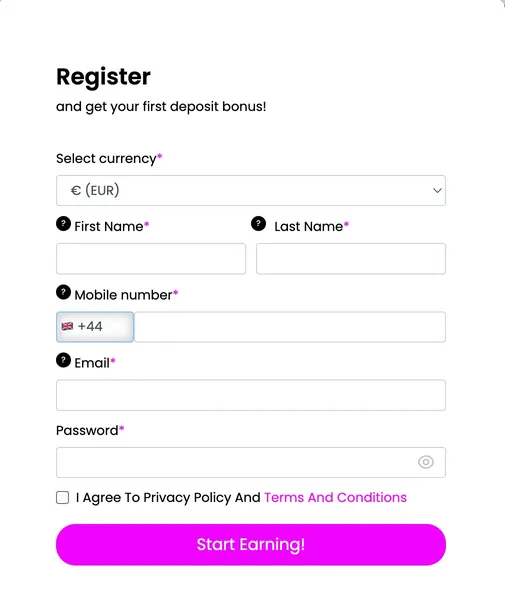Viewport: 505px width, 590px height.
Task: Open the Terms And Conditions link
Action: pyautogui.click(x=335, y=497)
